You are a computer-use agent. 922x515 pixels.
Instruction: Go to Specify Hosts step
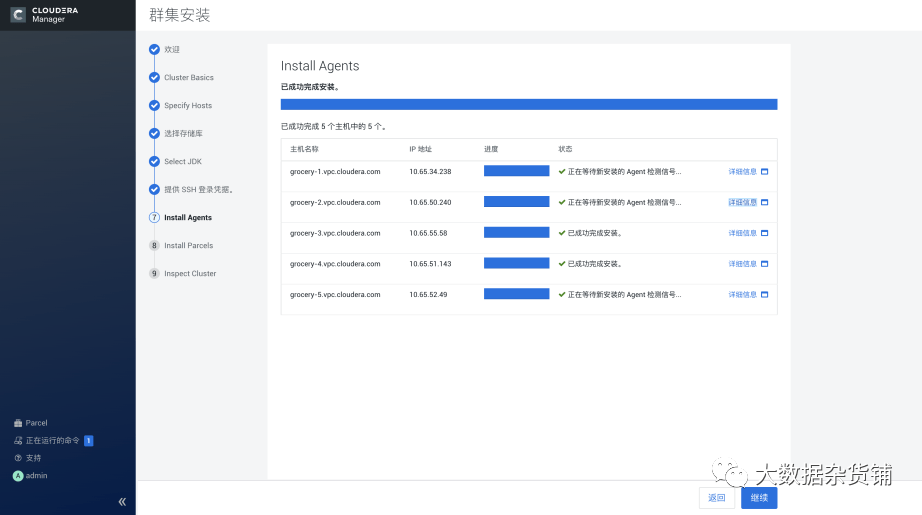pyautogui.click(x=188, y=106)
